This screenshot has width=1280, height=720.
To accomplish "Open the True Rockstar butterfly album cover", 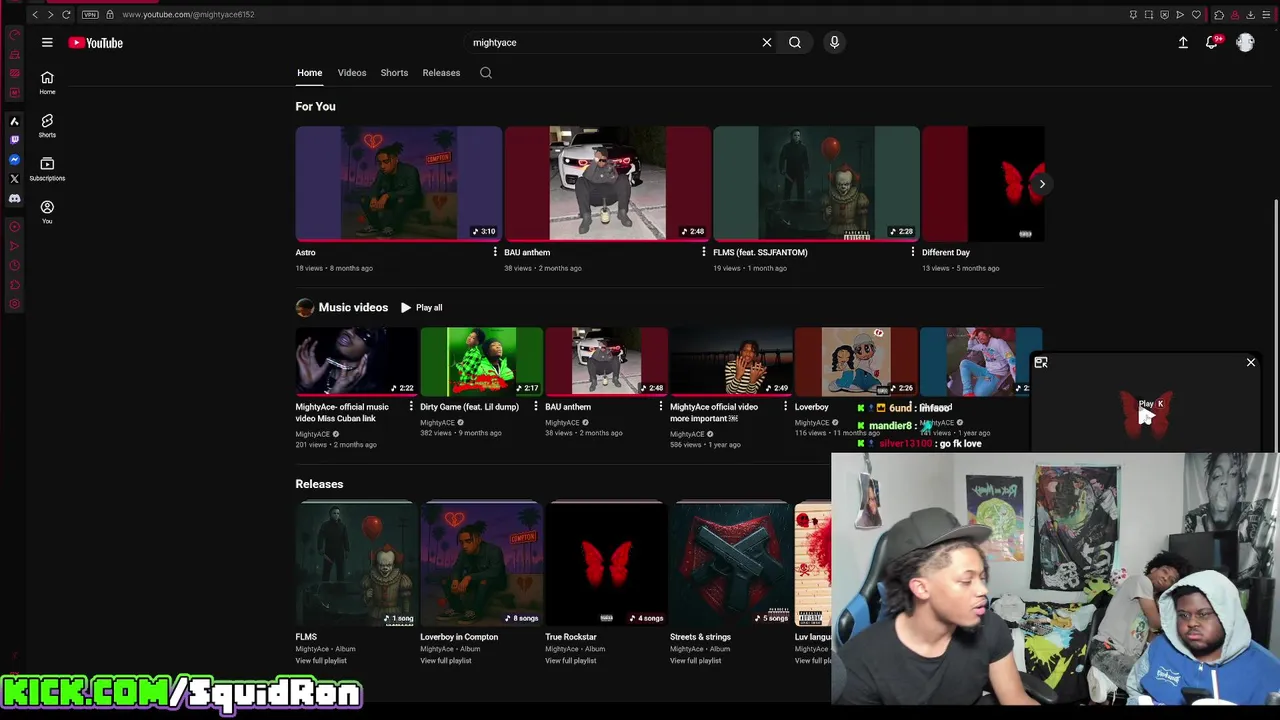I will pyautogui.click(x=606, y=563).
